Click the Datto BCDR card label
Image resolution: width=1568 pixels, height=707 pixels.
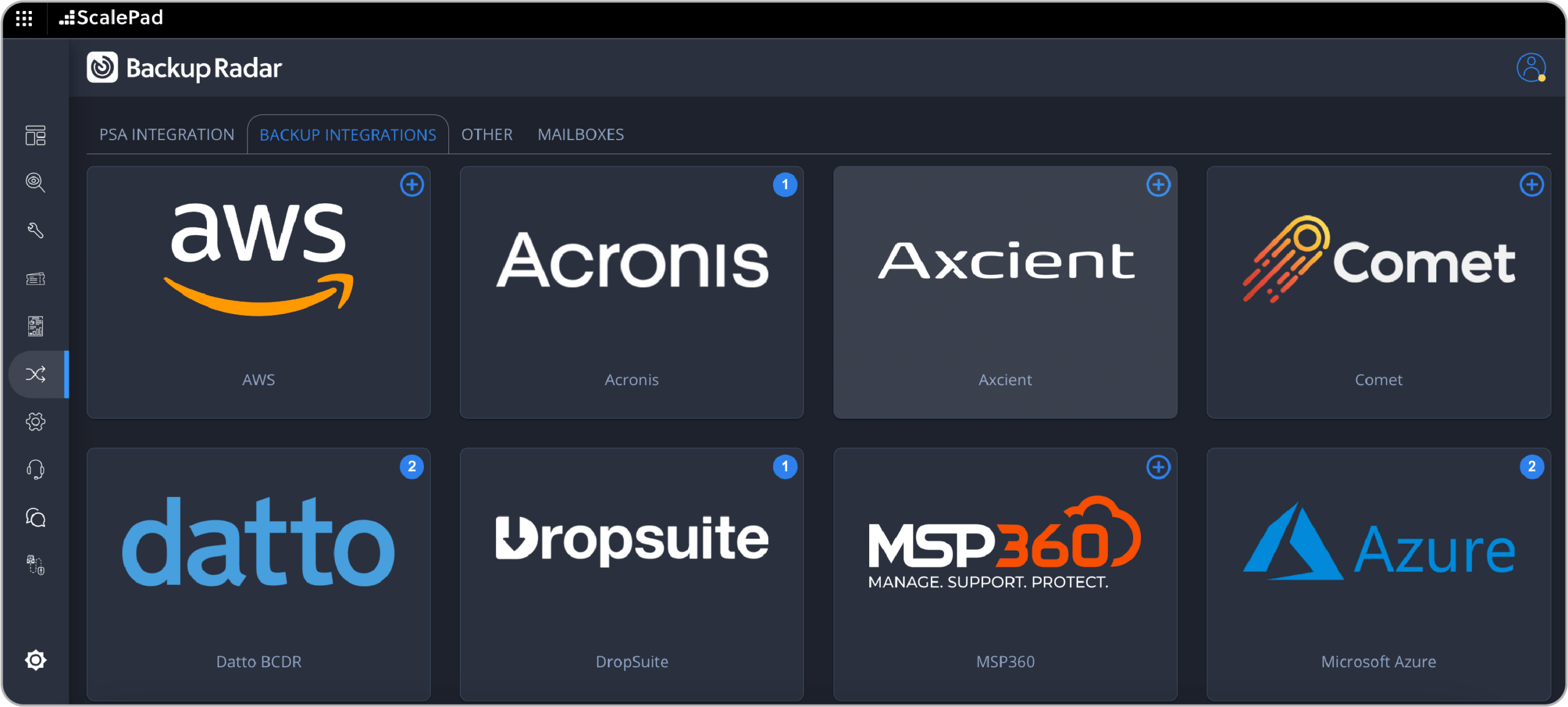(258, 662)
